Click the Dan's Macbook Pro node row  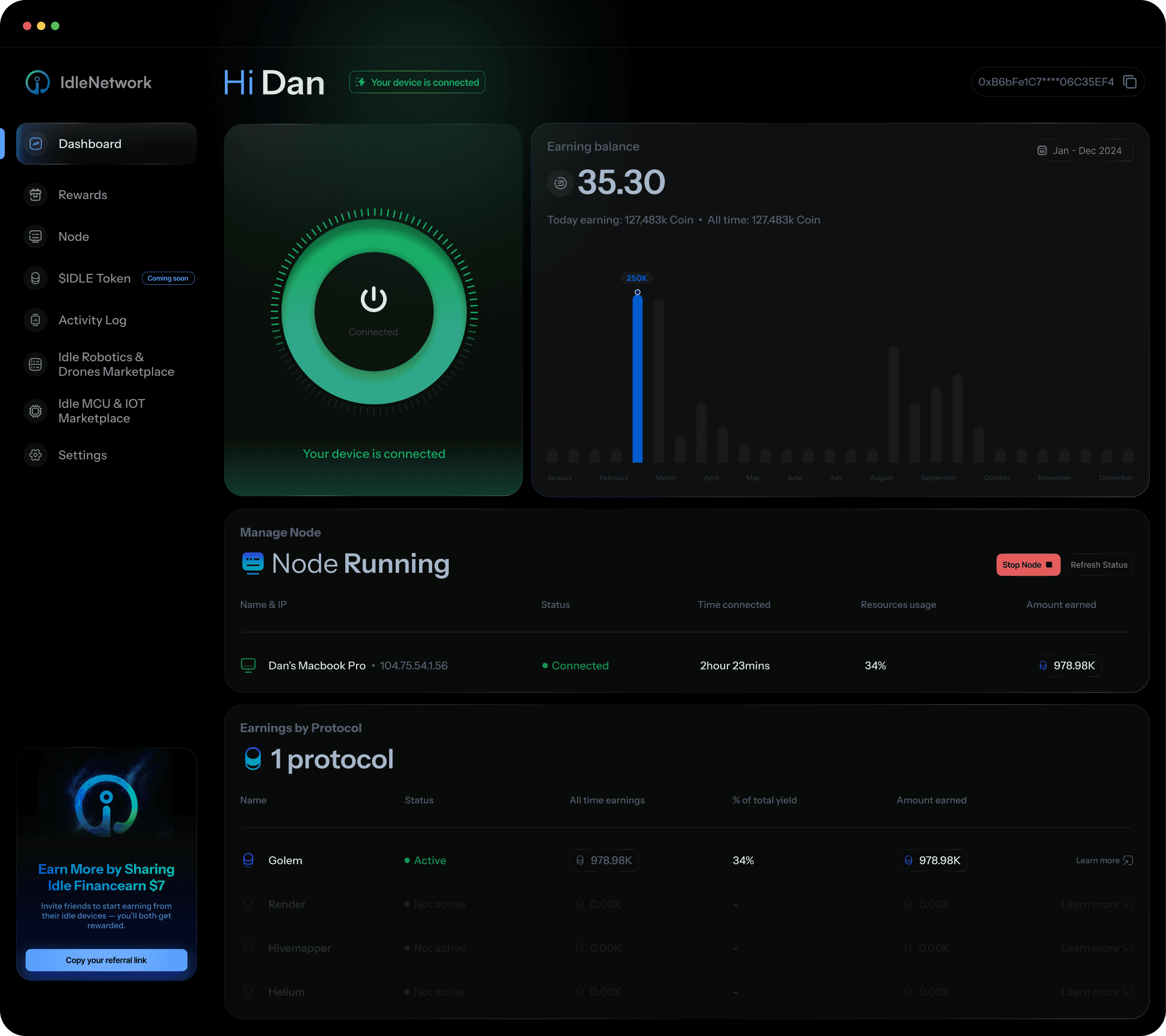pos(317,666)
